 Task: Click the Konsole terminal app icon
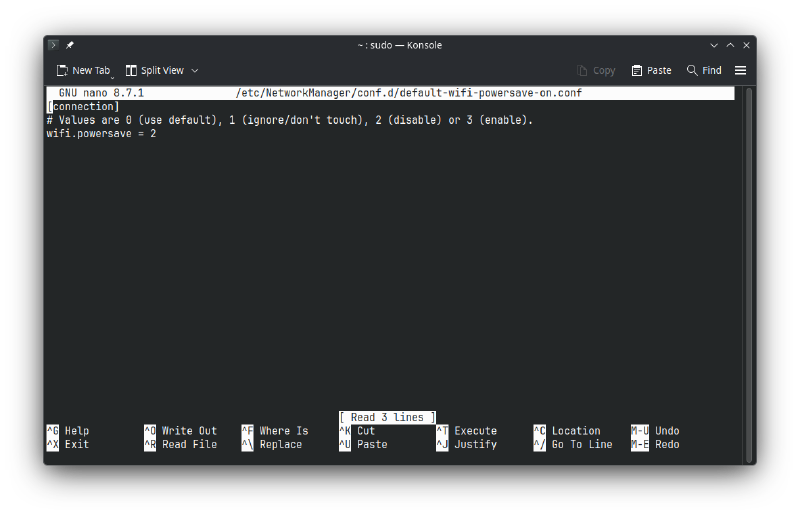click(x=54, y=45)
